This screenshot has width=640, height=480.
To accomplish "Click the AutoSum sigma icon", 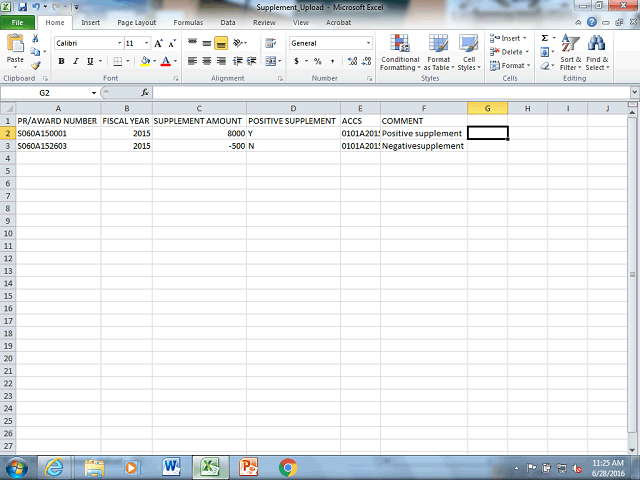I will pyautogui.click(x=544, y=38).
